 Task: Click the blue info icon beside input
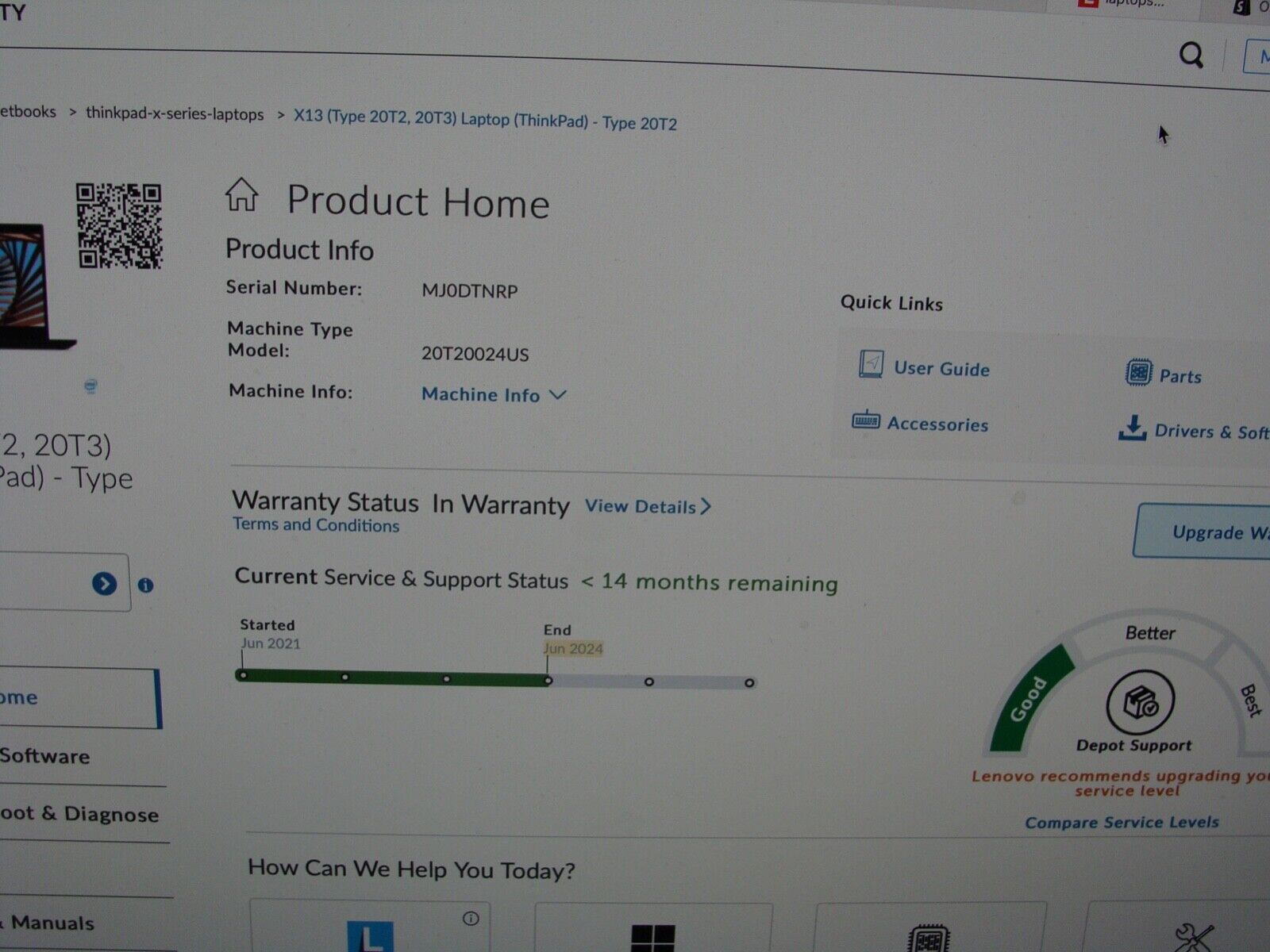tap(145, 585)
